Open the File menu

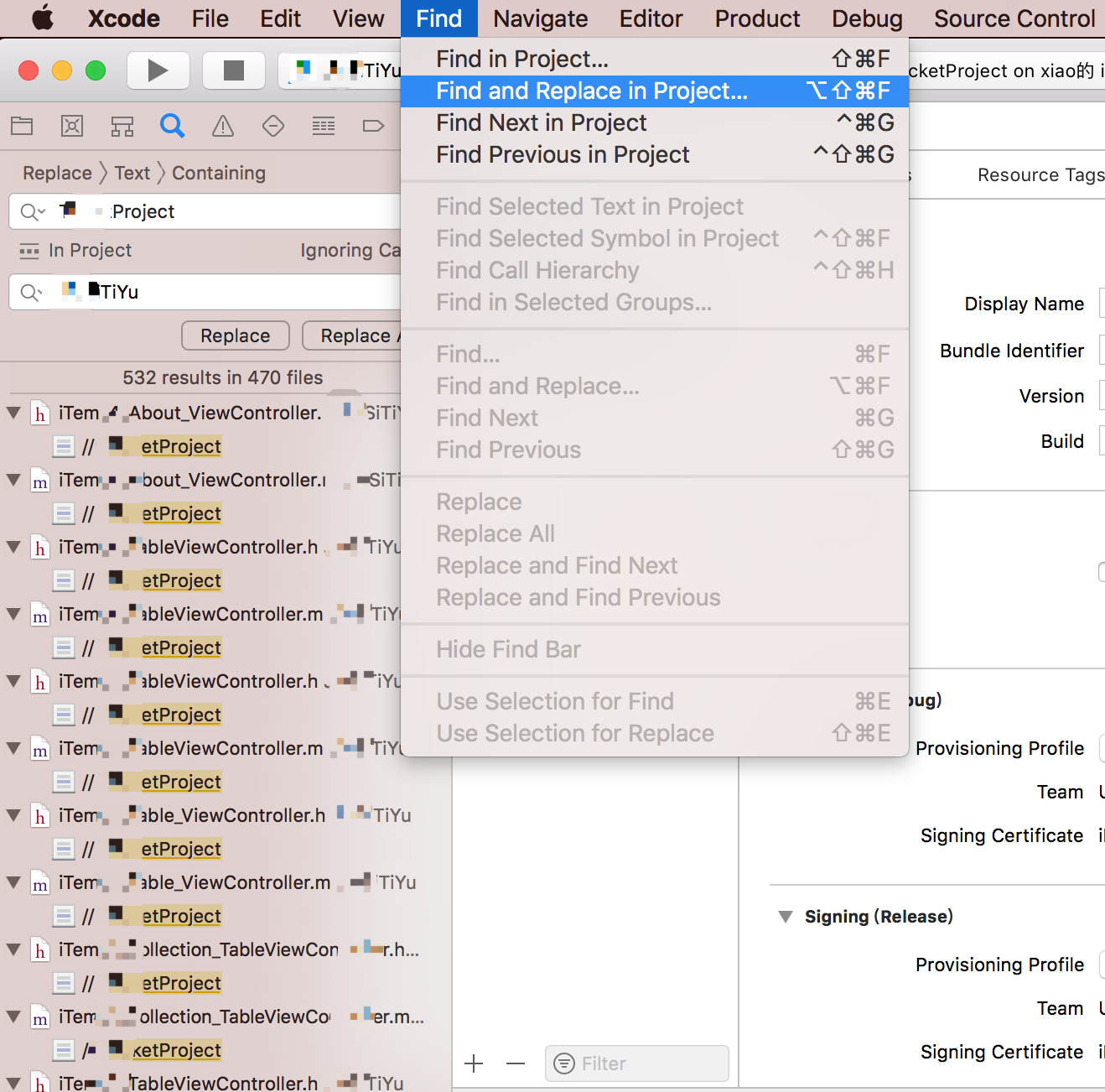pos(210,18)
